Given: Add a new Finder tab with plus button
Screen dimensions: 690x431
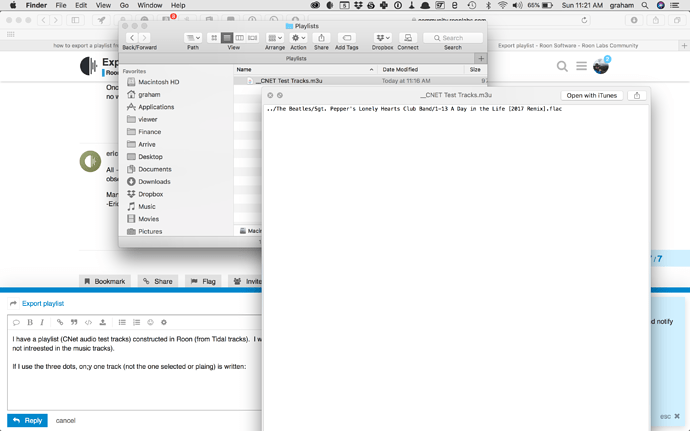Looking at the screenshot, I should [x=481, y=58].
